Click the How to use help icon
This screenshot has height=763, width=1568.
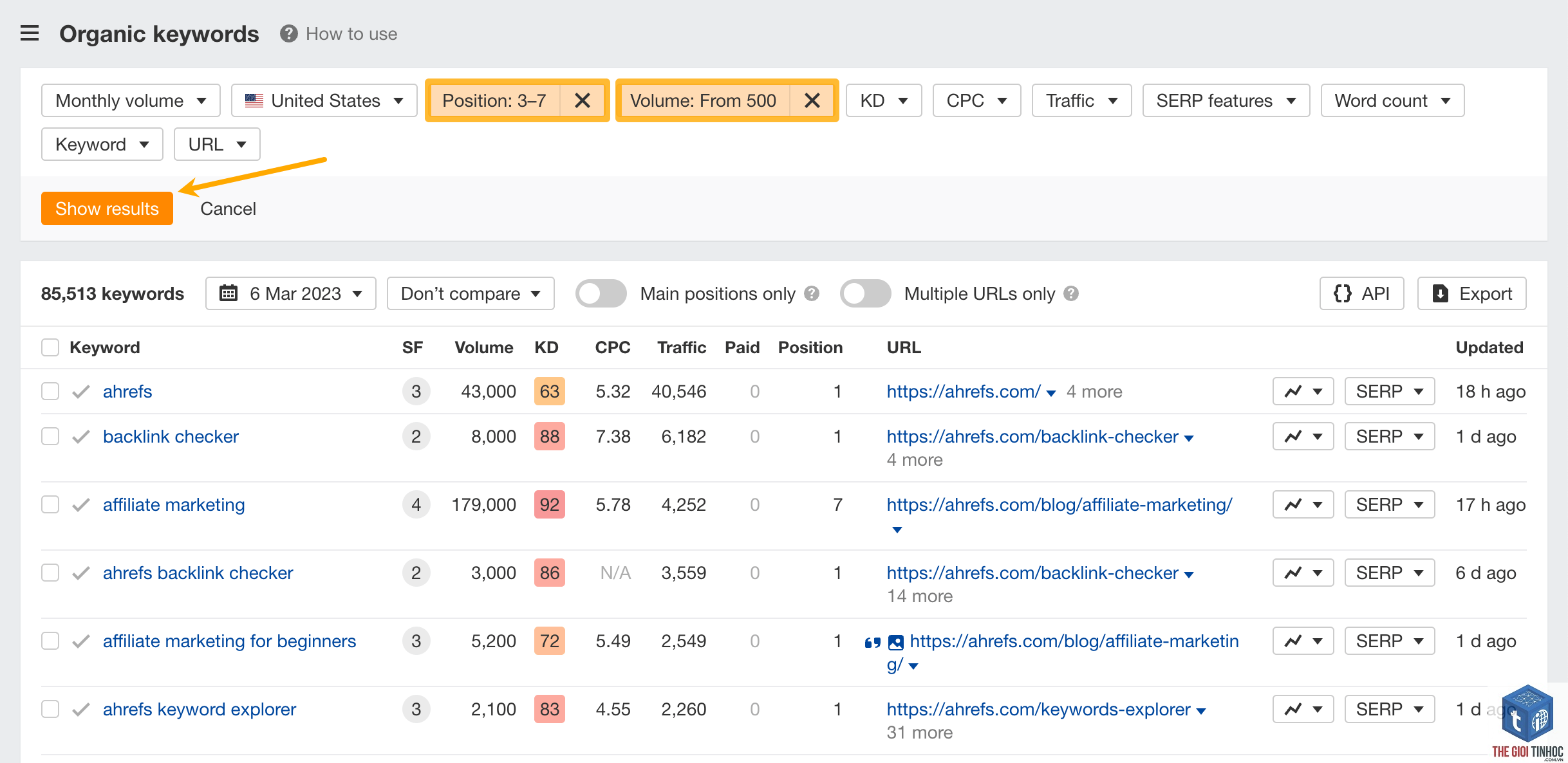289,33
